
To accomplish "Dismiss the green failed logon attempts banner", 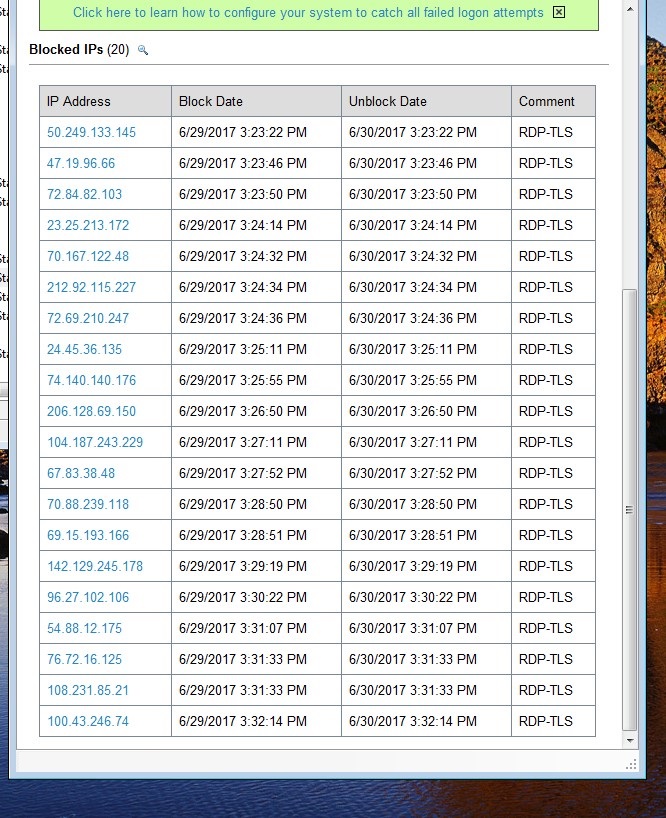I will [559, 12].
